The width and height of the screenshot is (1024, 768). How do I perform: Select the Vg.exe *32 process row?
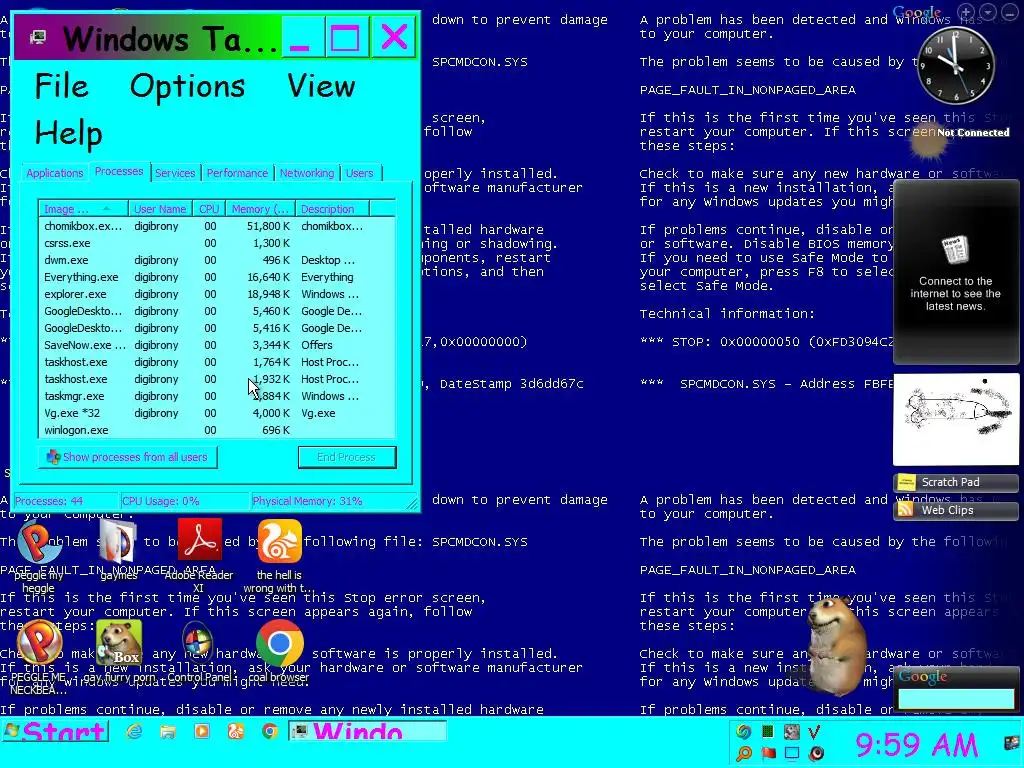point(217,413)
